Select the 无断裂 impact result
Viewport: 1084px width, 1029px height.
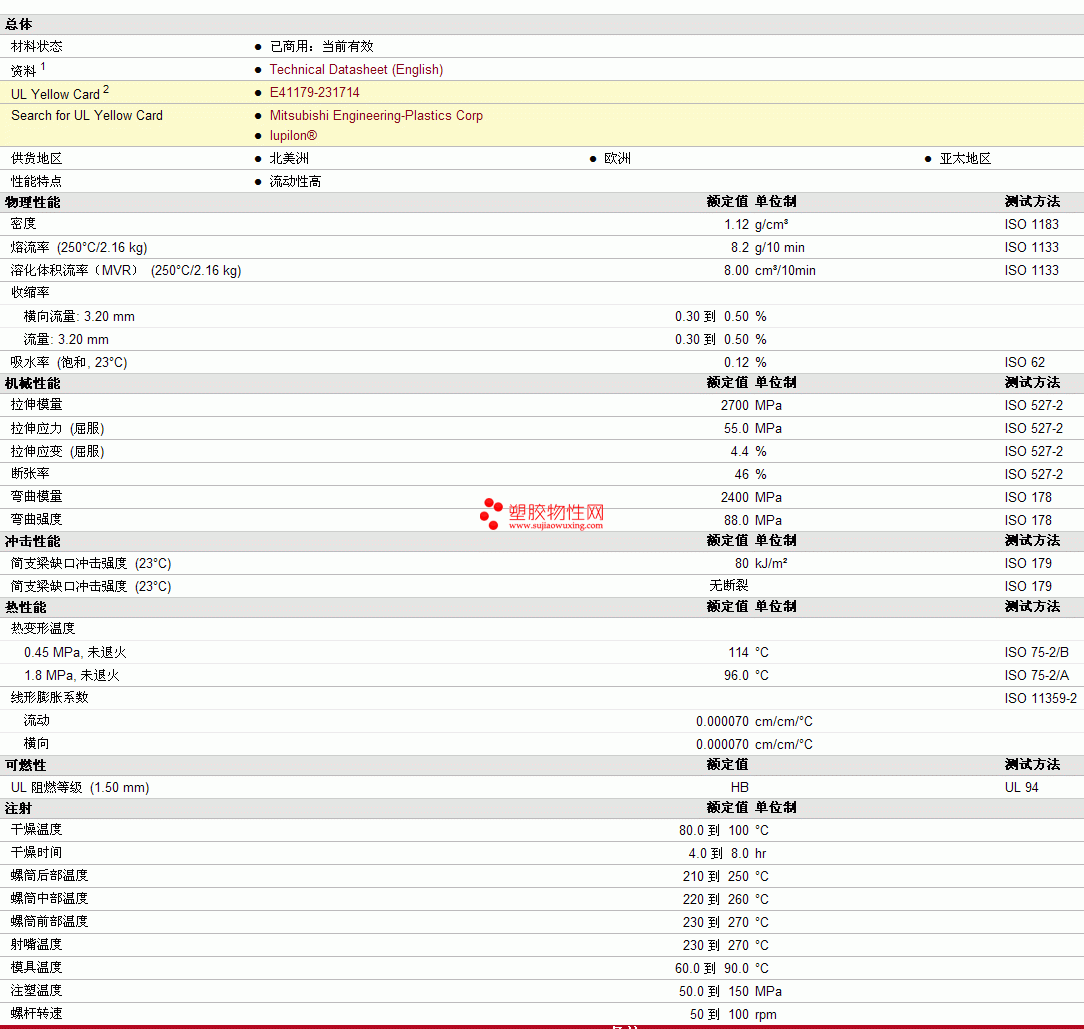click(729, 586)
